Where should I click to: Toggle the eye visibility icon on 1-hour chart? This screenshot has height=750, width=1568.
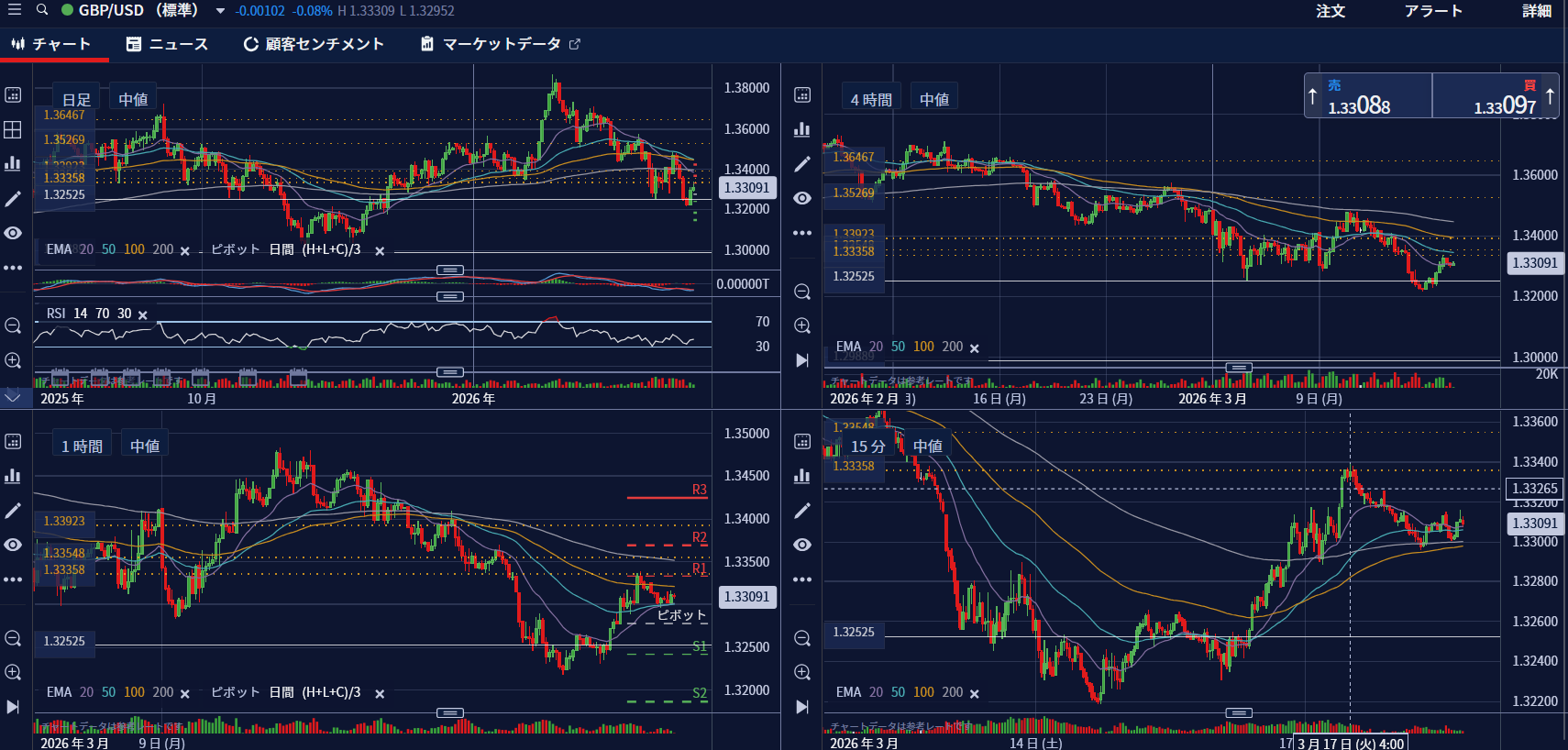click(x=13, y=545)
